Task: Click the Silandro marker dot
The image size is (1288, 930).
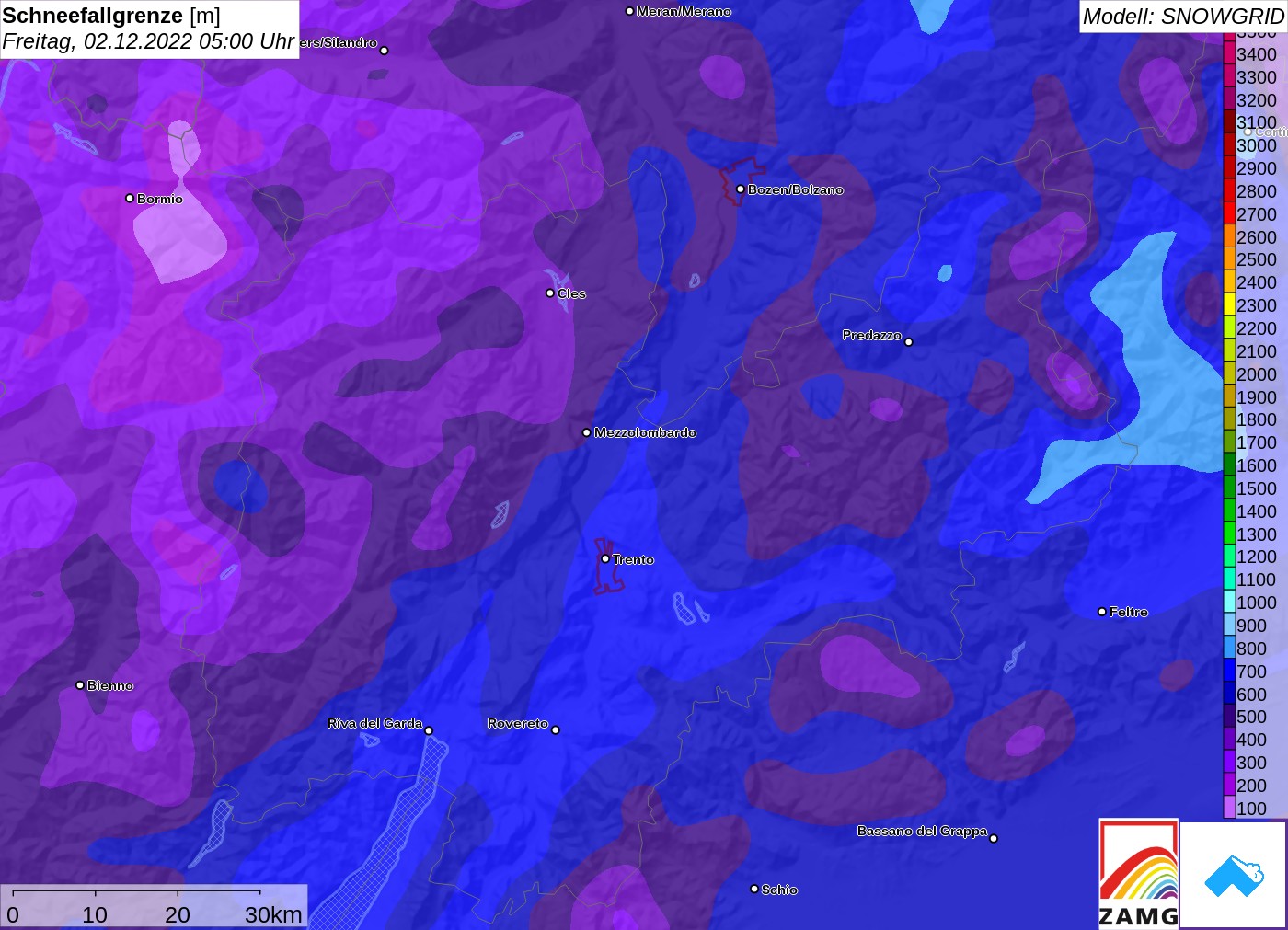Action: pyautogui.click(x=385, y=51)
